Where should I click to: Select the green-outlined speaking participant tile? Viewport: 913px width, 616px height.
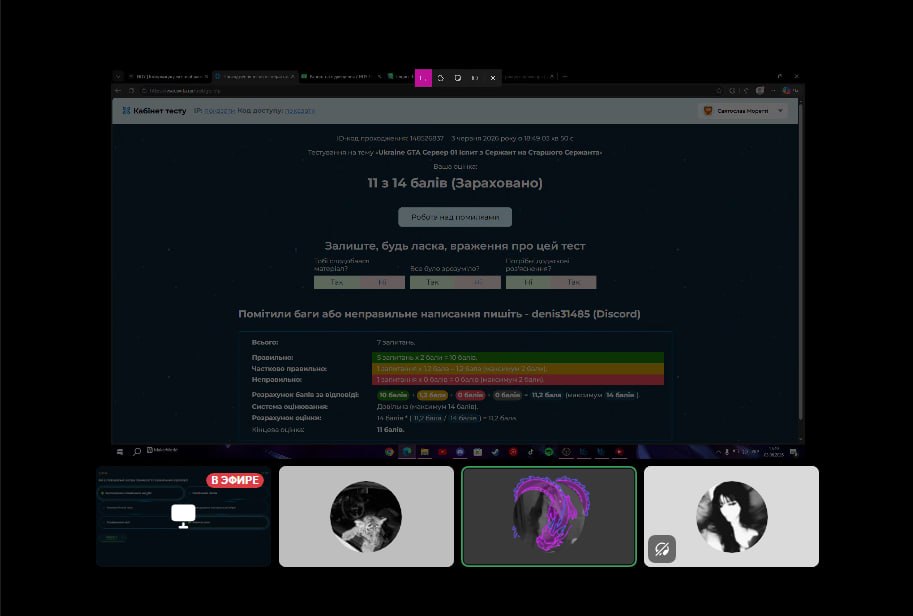tap(549, 516)
